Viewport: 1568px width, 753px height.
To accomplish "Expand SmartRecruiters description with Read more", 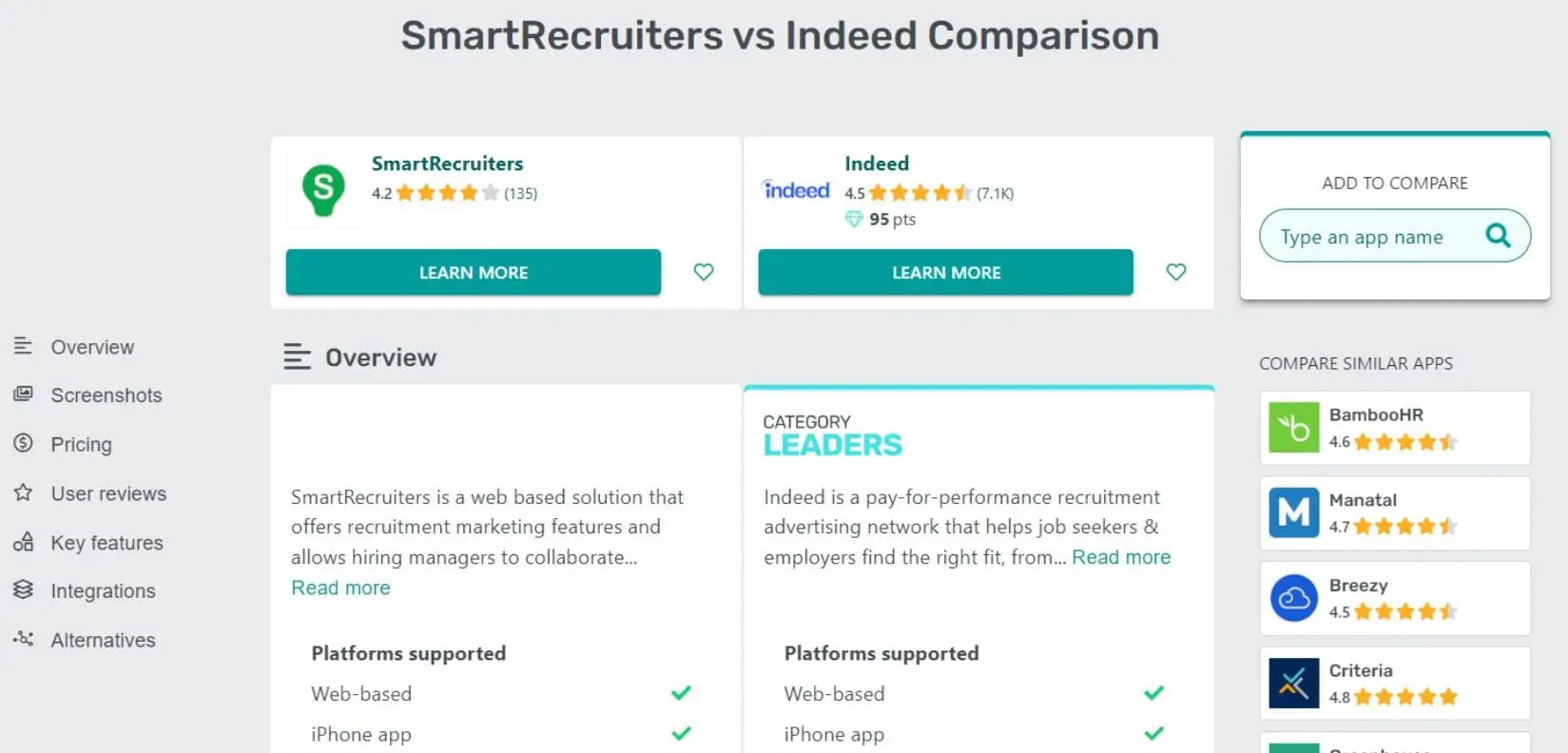I will (x=340, y=588).
